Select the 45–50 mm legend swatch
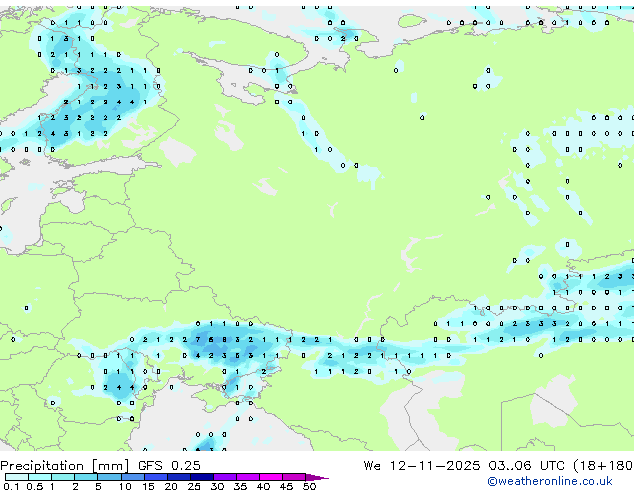Image resolution: width=634 pixels, height=490 pixels. [x=294, y=477]
